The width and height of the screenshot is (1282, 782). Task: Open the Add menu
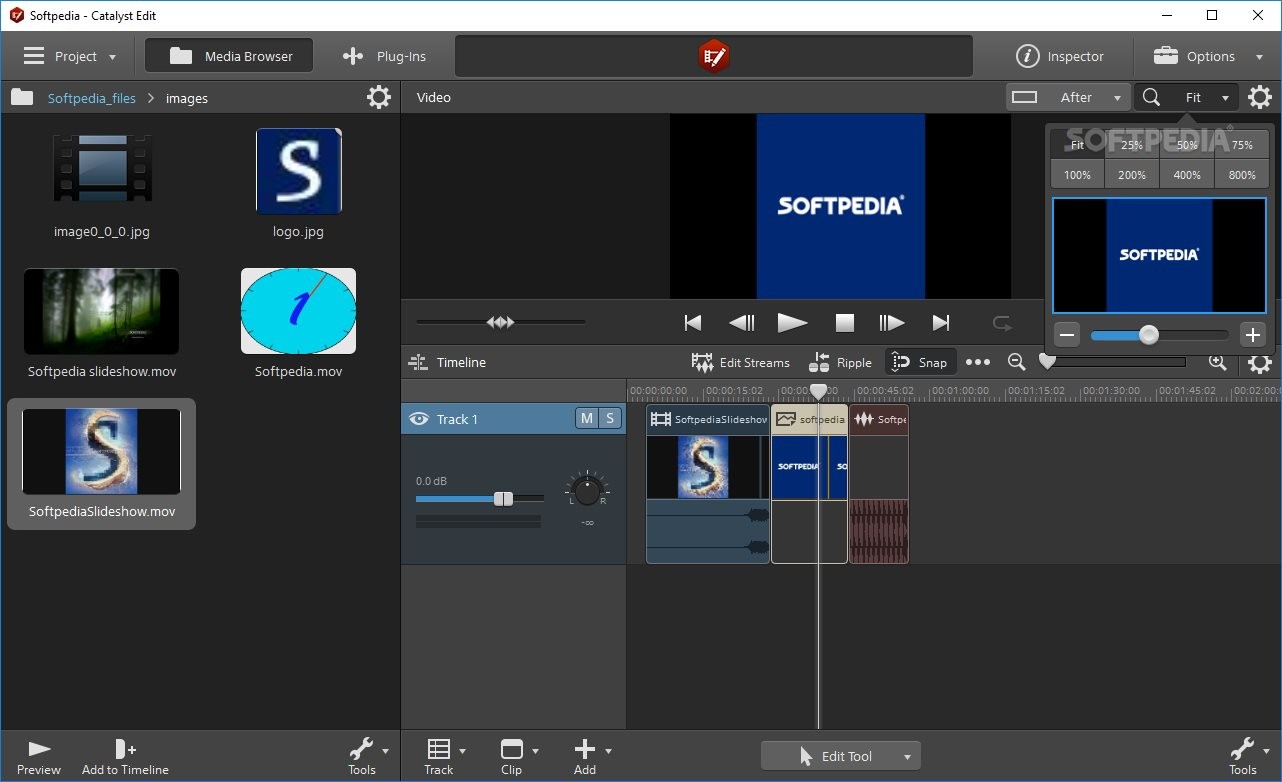591,757
